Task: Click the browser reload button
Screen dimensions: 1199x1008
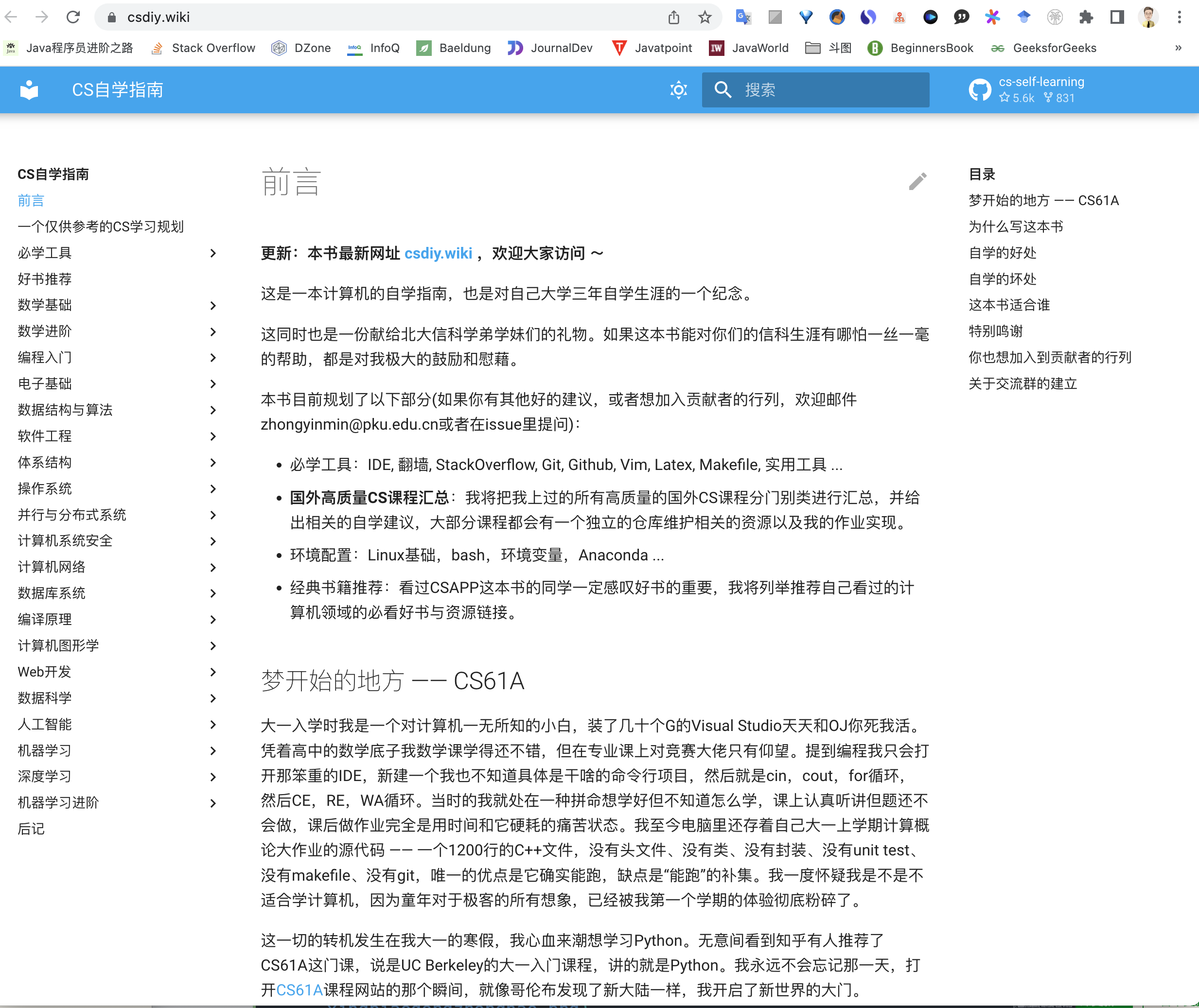Action: [73, 17]
